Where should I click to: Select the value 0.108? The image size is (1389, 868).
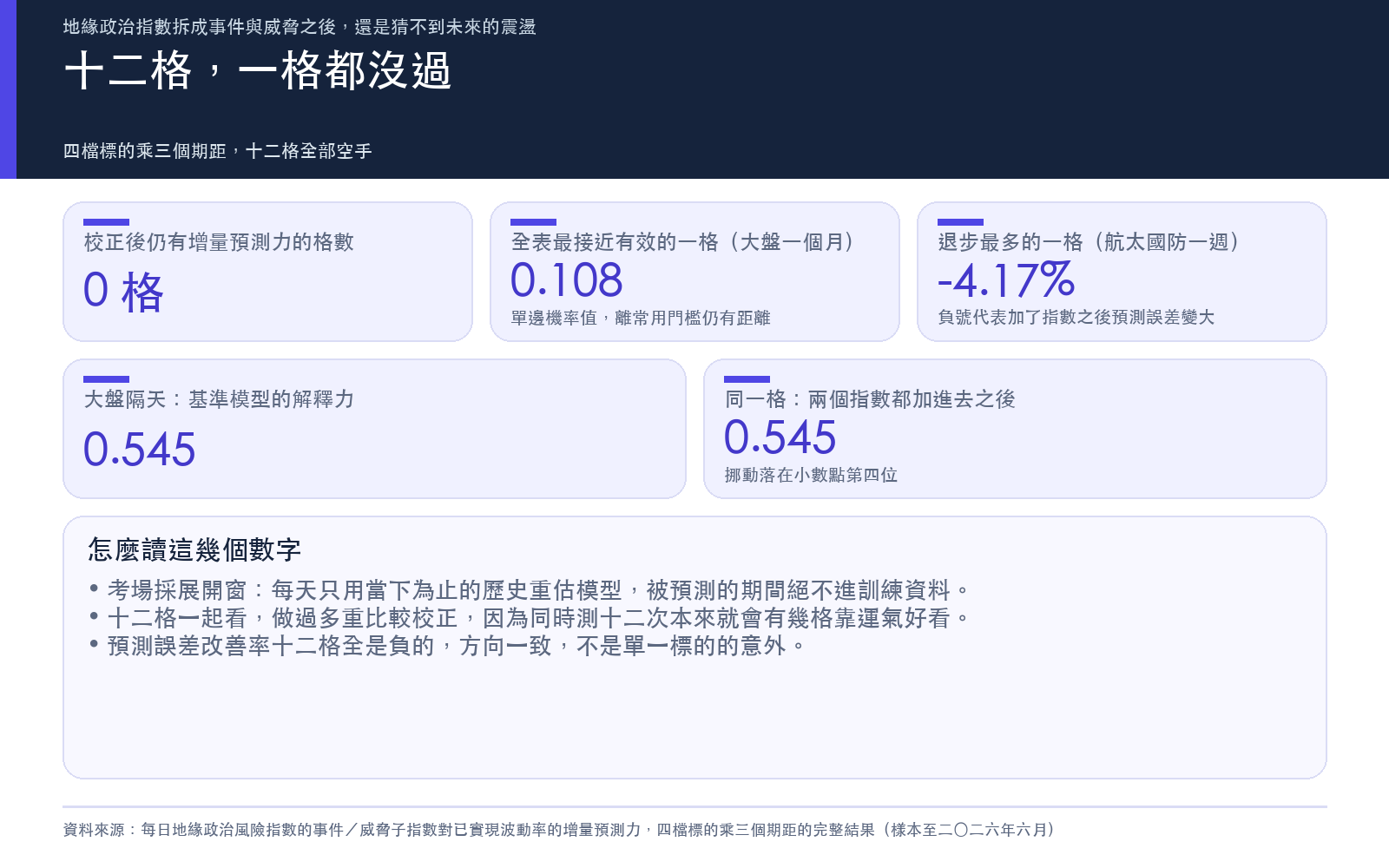click(x=567, y=280)
